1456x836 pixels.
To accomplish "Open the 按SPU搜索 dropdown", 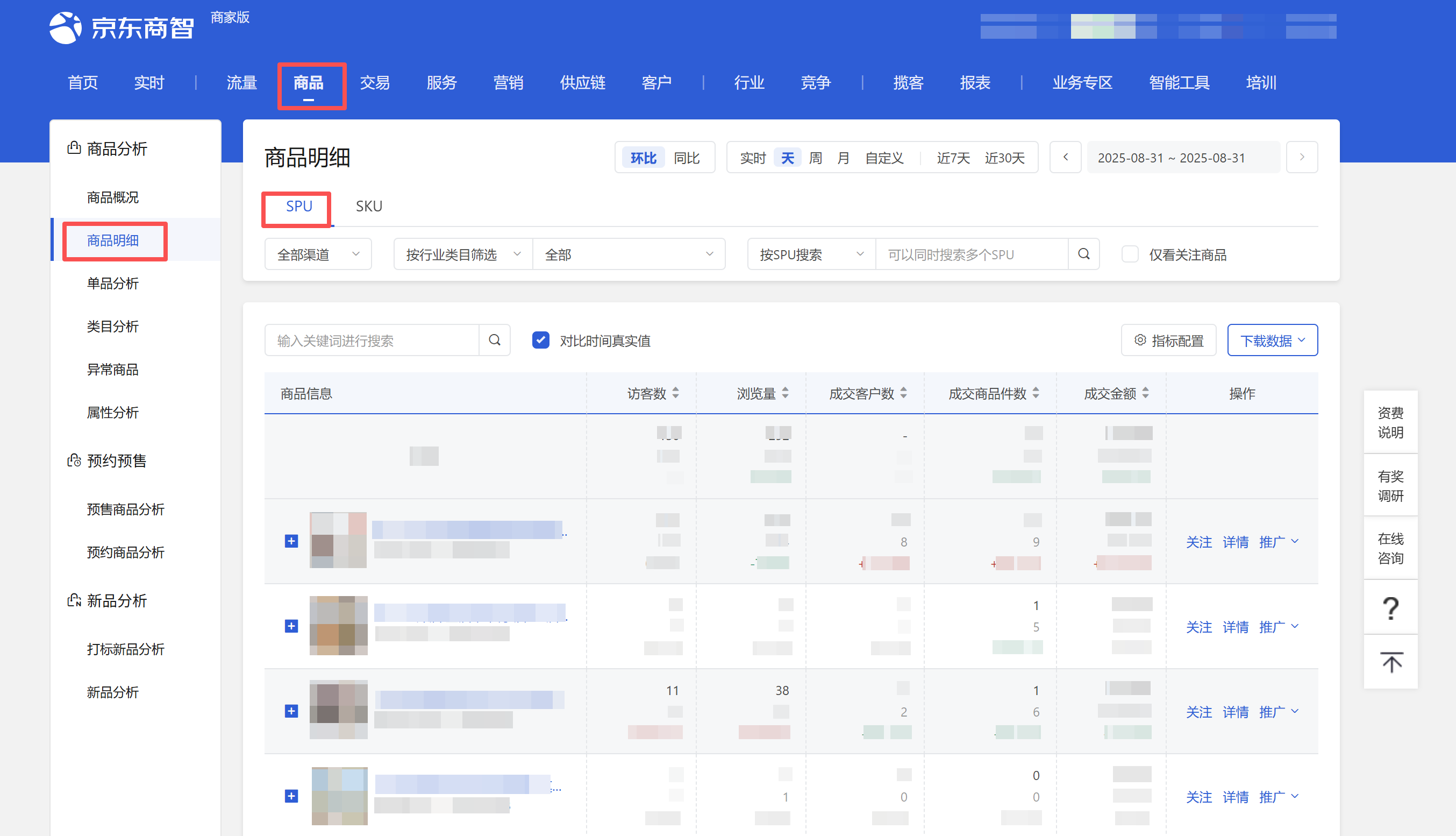I will (811, 254).
